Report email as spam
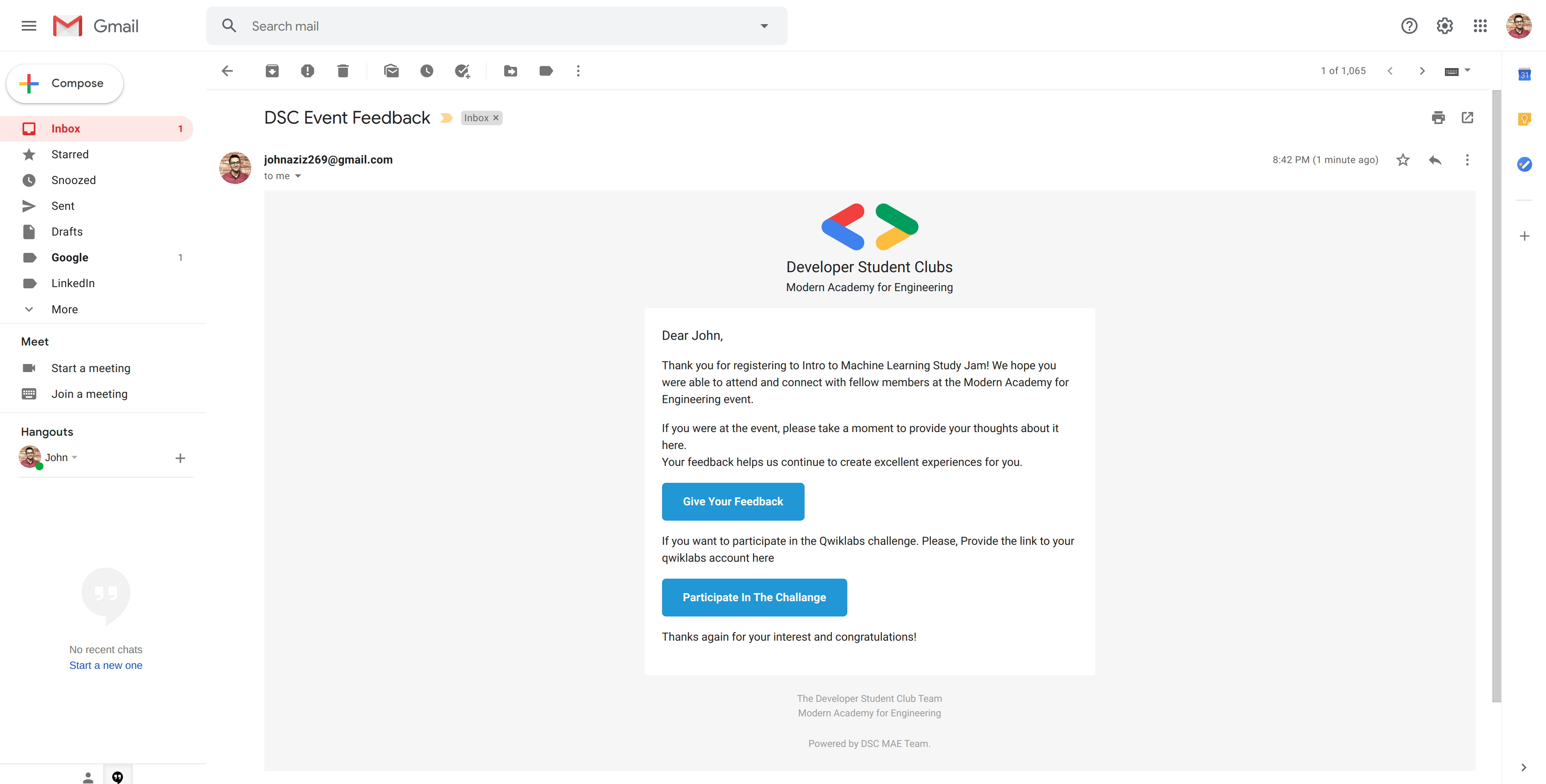Viewport: 1546px width, 784px height. pyautogui.click(x=307, y=71)
